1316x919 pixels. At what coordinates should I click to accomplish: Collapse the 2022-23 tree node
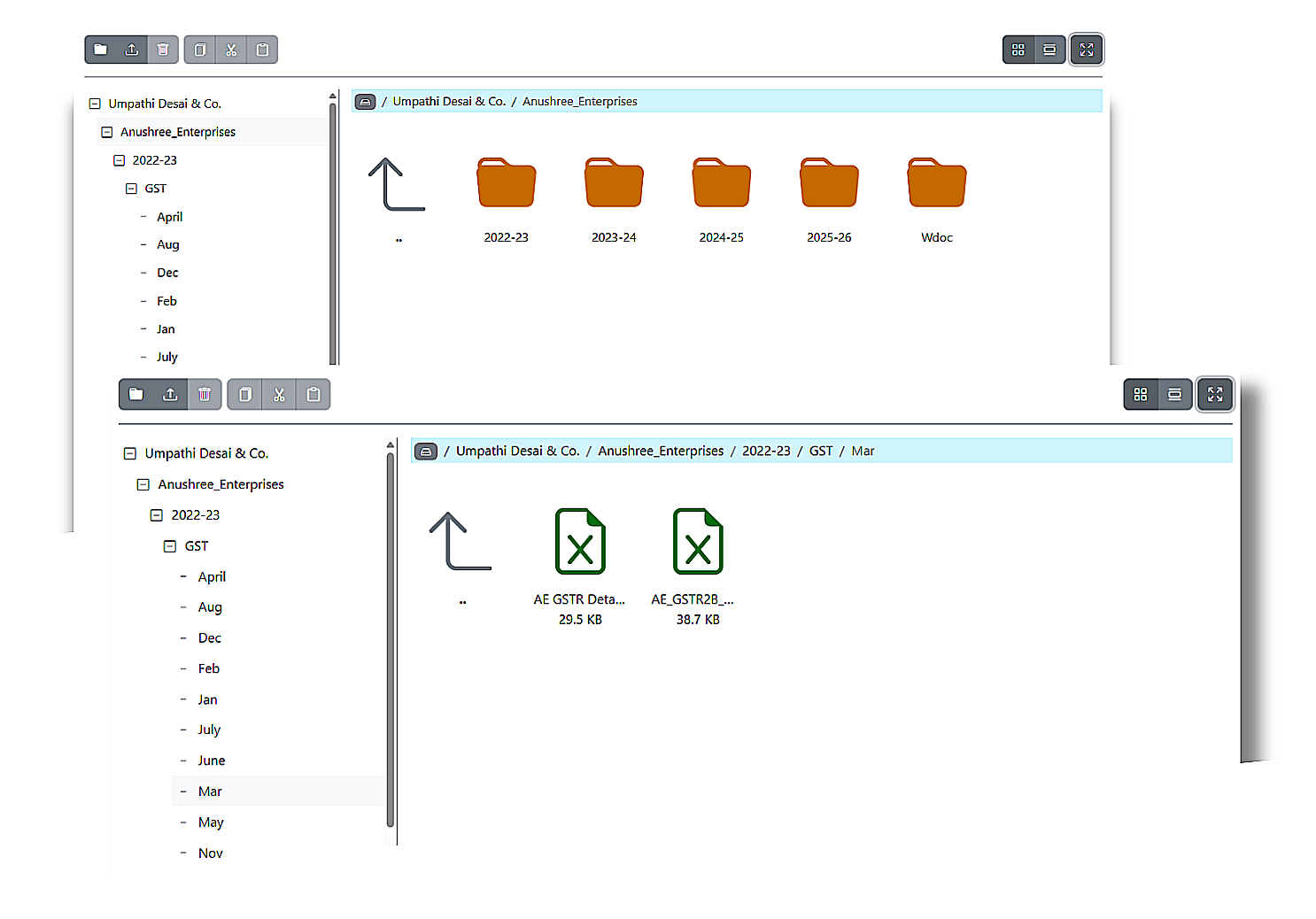(155, 514)
